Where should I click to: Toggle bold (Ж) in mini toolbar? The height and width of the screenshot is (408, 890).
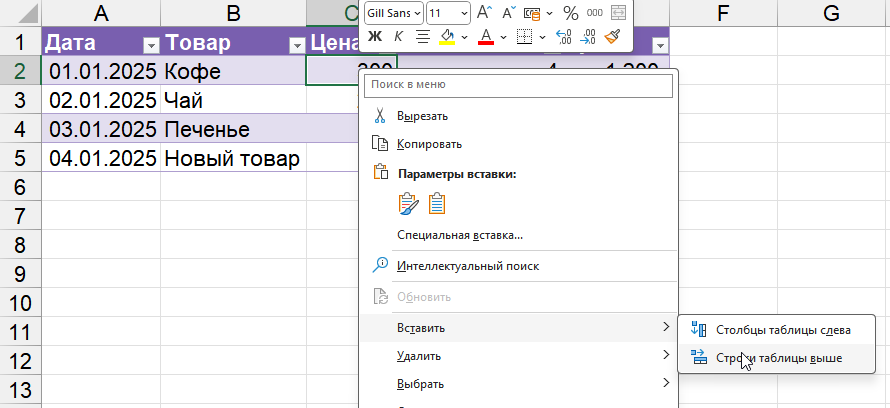click(375, 37)
